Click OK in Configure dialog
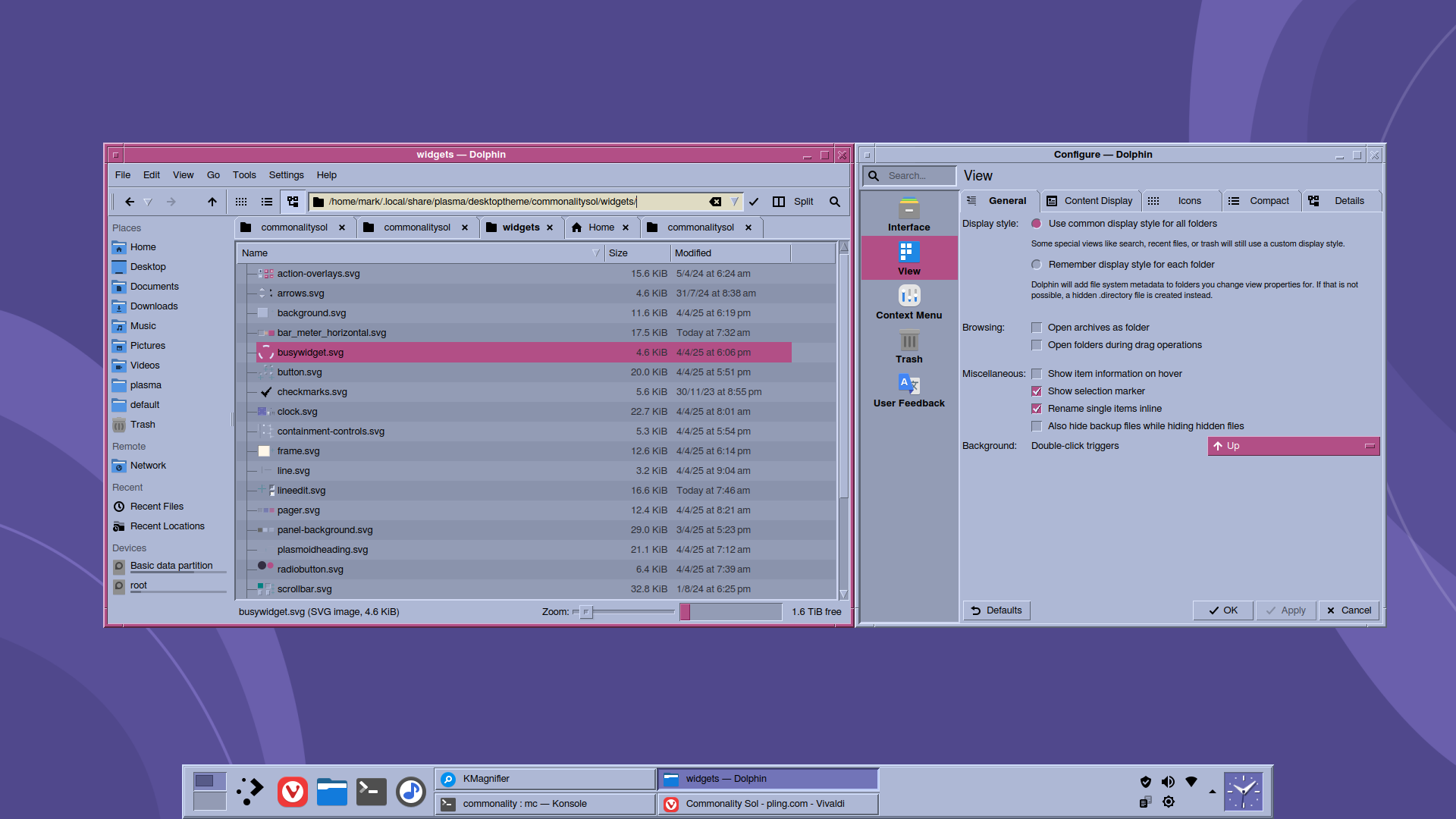Viewport: 1456px width, 819px height. tap(1222, 610)
